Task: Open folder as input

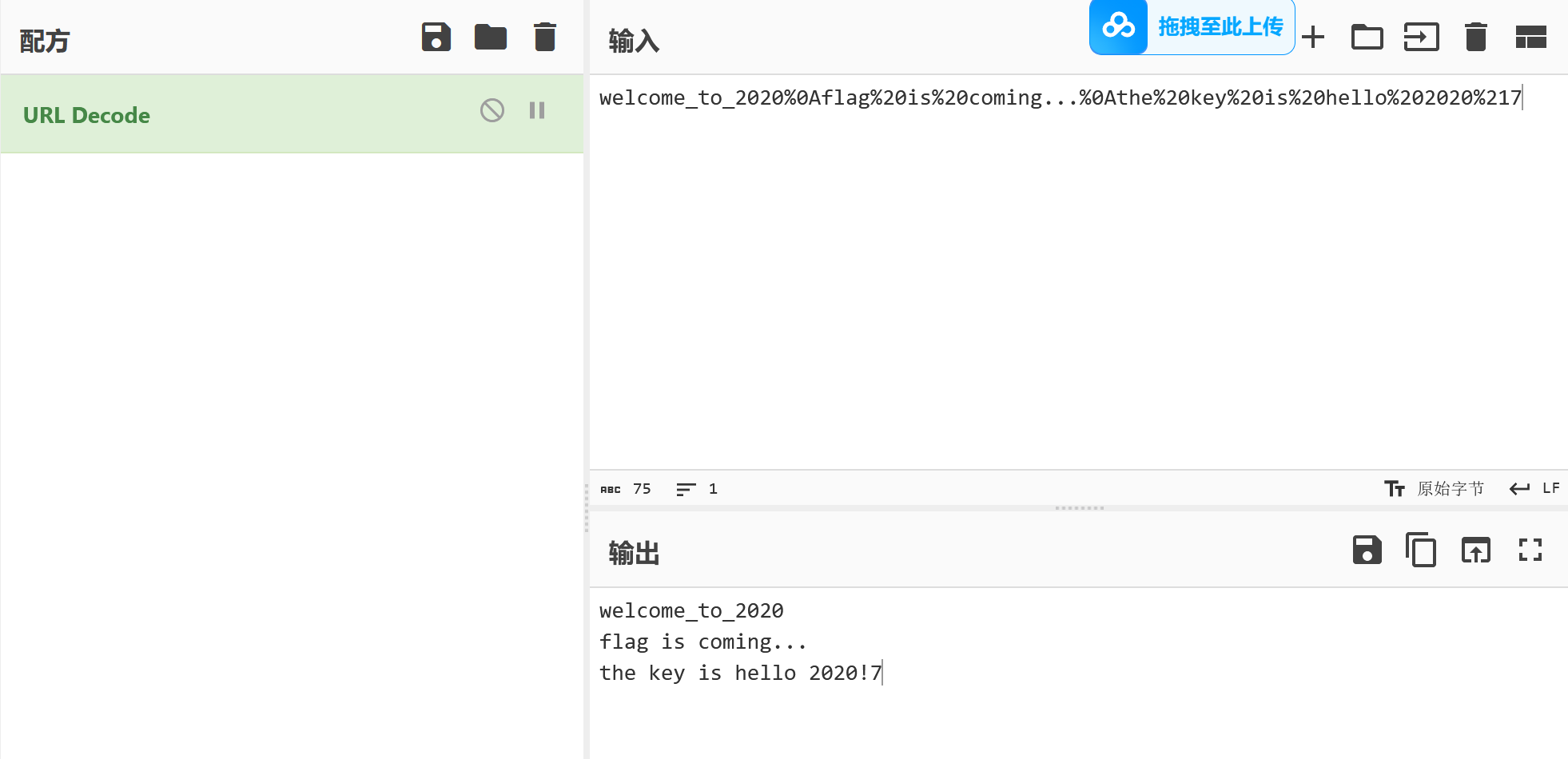Action: (x=1367, y=37)
